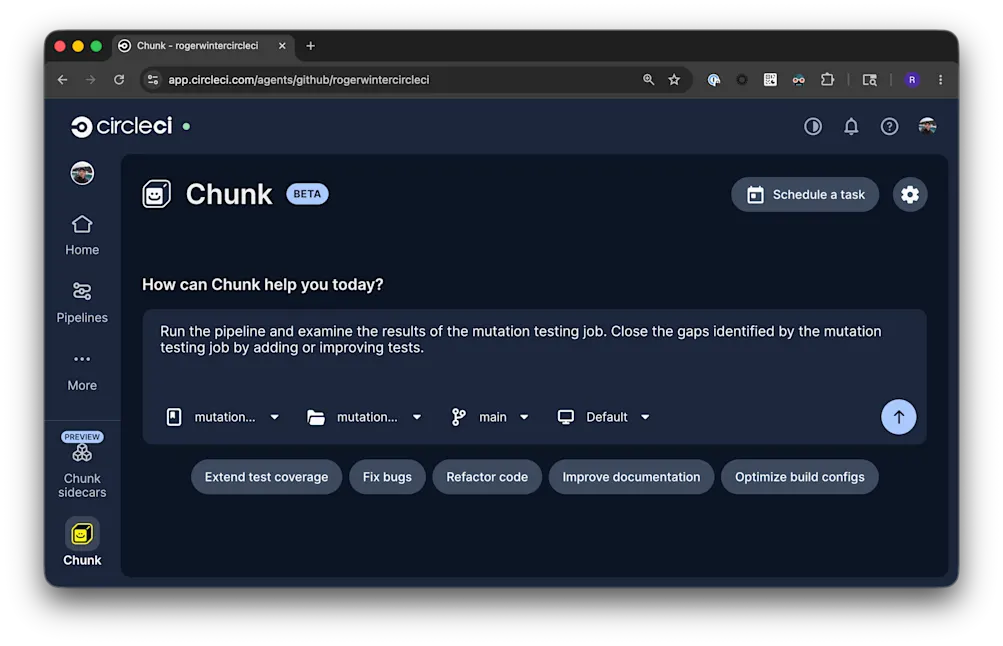The width and height of the screenshot is (1003, 646).
Task: Go forward in browser
Action: tap(90, 80)
